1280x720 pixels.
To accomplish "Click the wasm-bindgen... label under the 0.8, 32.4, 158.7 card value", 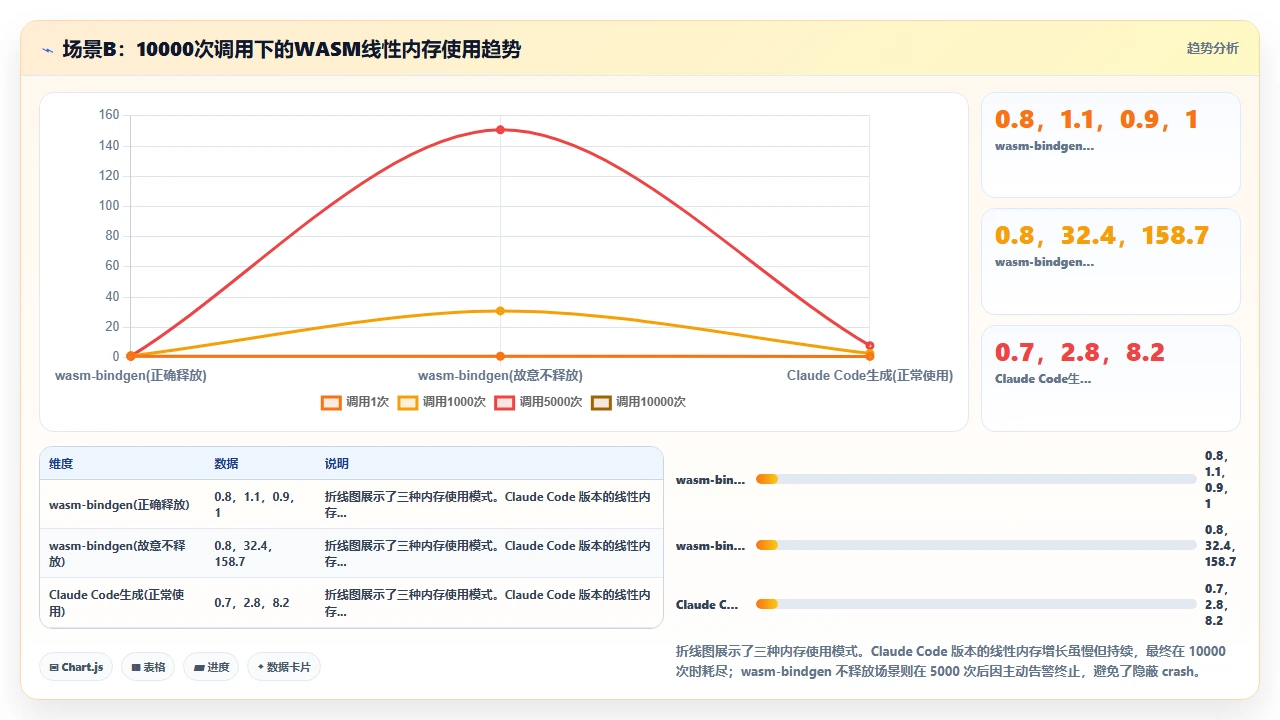I will pyautogui.click(x=1044, y=262).
